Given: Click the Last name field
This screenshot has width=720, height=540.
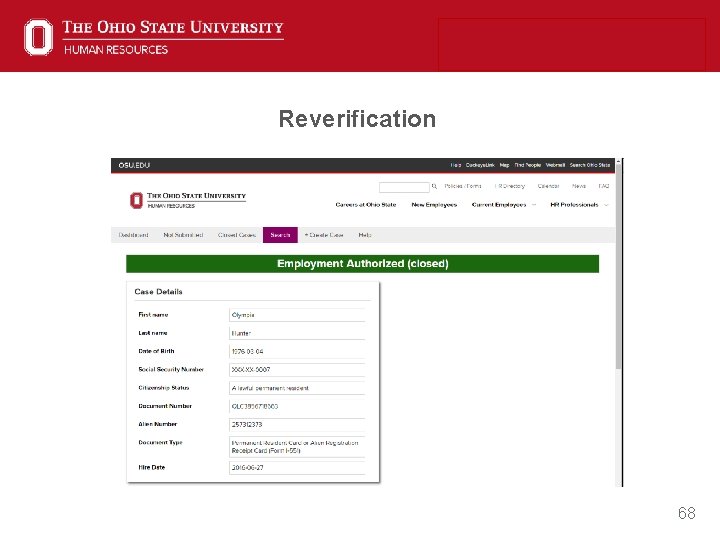Looking at the screenshot, I should tap(297, 333).
